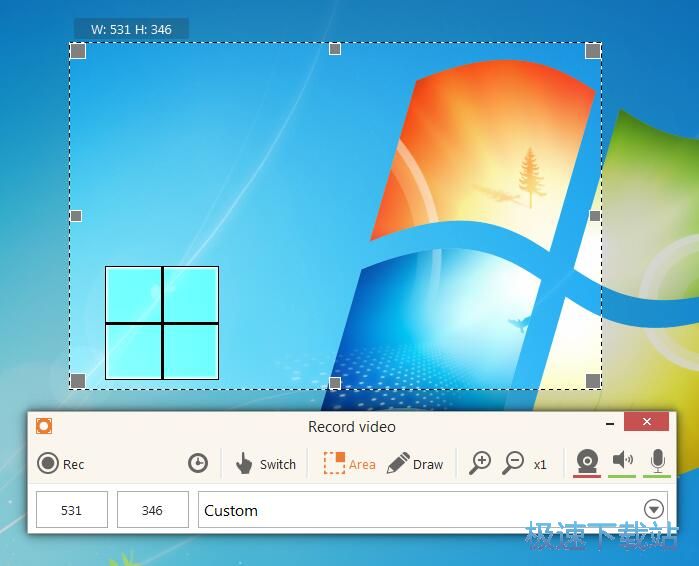Viewport: 699px width, 566px height.
Task: Zoom in with the plus magnifier
Action: coord(481,463)
